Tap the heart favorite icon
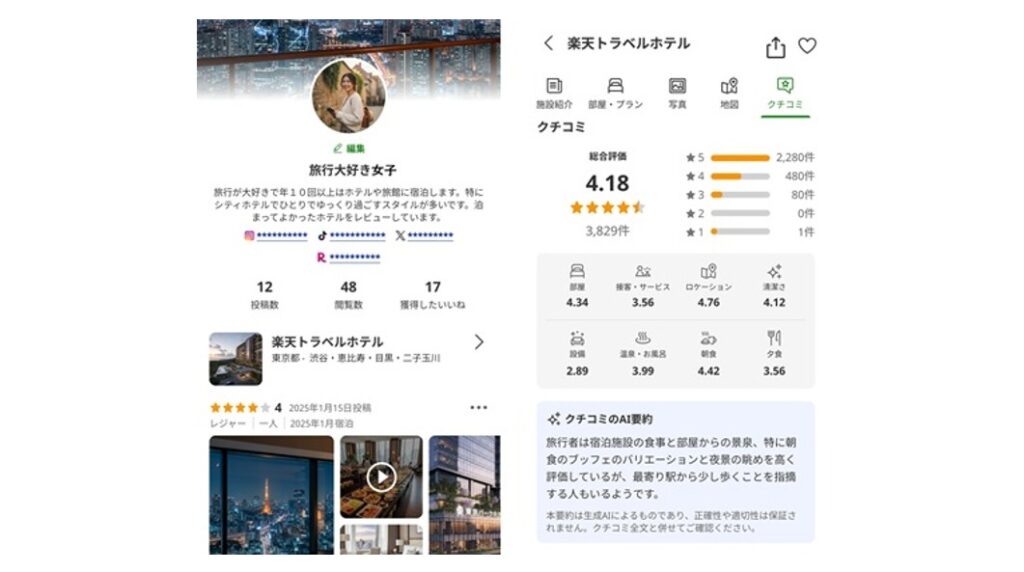 tap(807, 46)
